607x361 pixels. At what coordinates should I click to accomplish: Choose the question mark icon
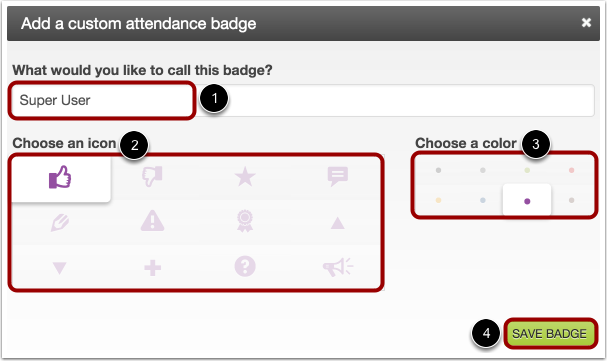pos(245,267)
